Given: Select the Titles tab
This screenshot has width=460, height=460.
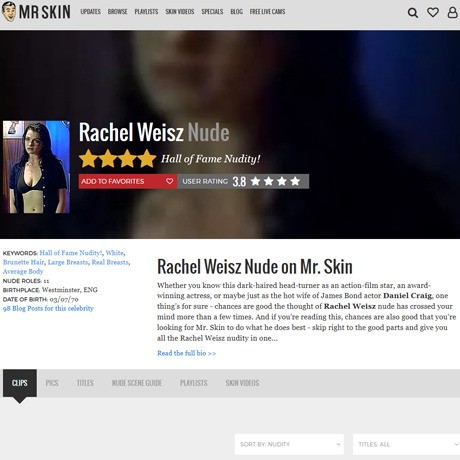Looking at the screenshot, I should 85,383.
